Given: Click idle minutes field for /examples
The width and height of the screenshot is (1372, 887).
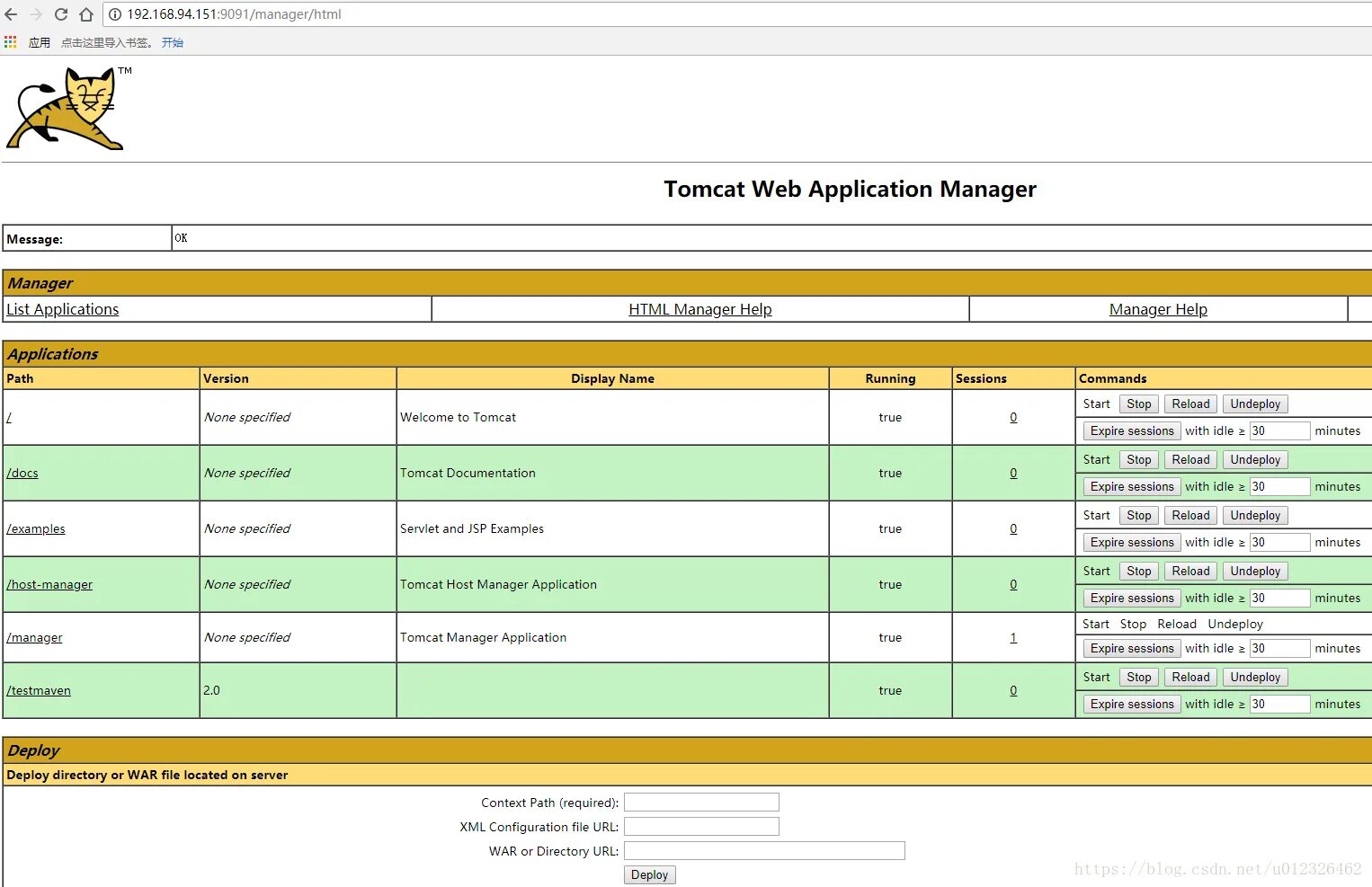Looking at the screenshot, I should coord(1279,543).
